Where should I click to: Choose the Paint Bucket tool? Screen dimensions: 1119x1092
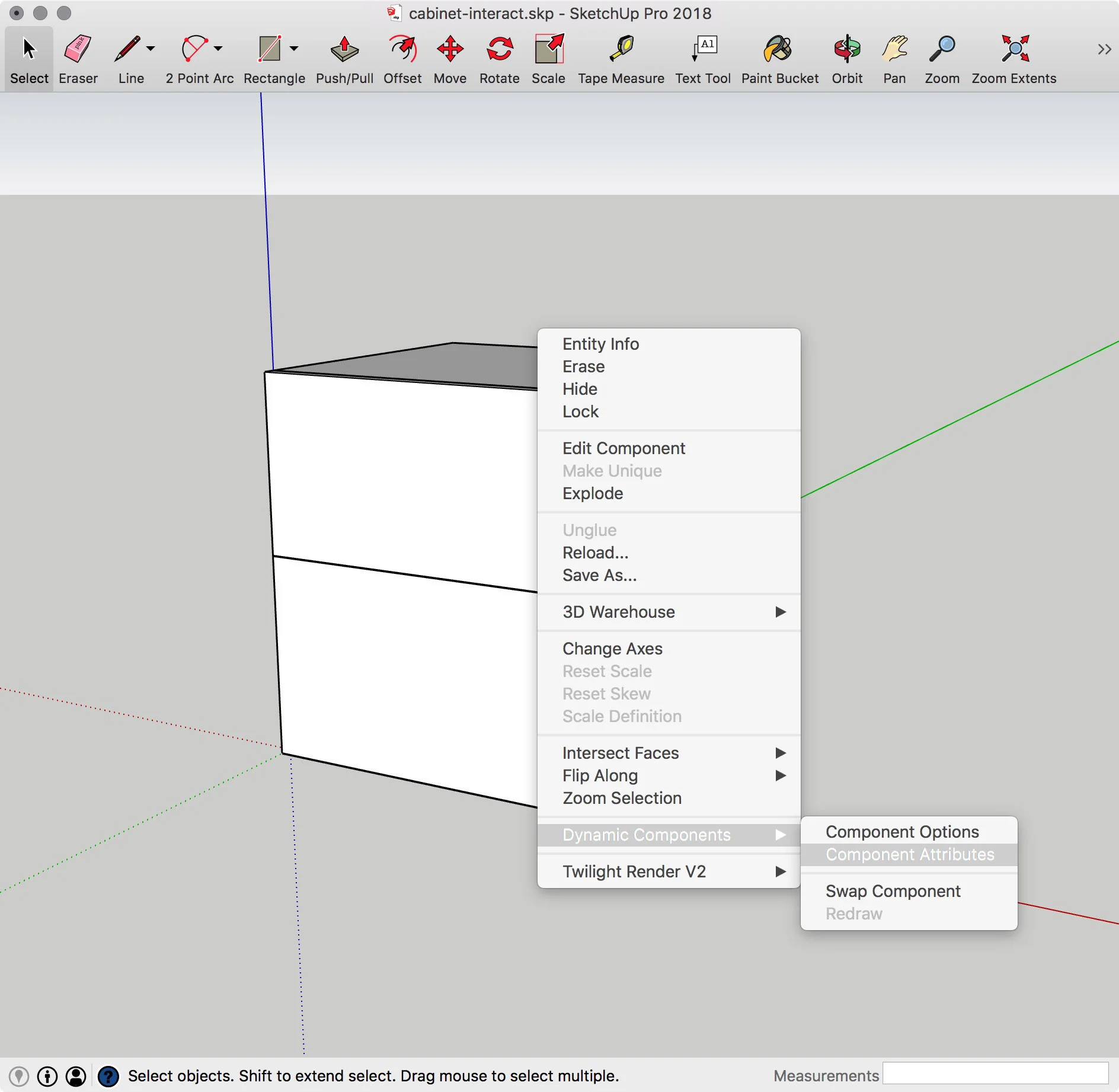tap(779, 59)
